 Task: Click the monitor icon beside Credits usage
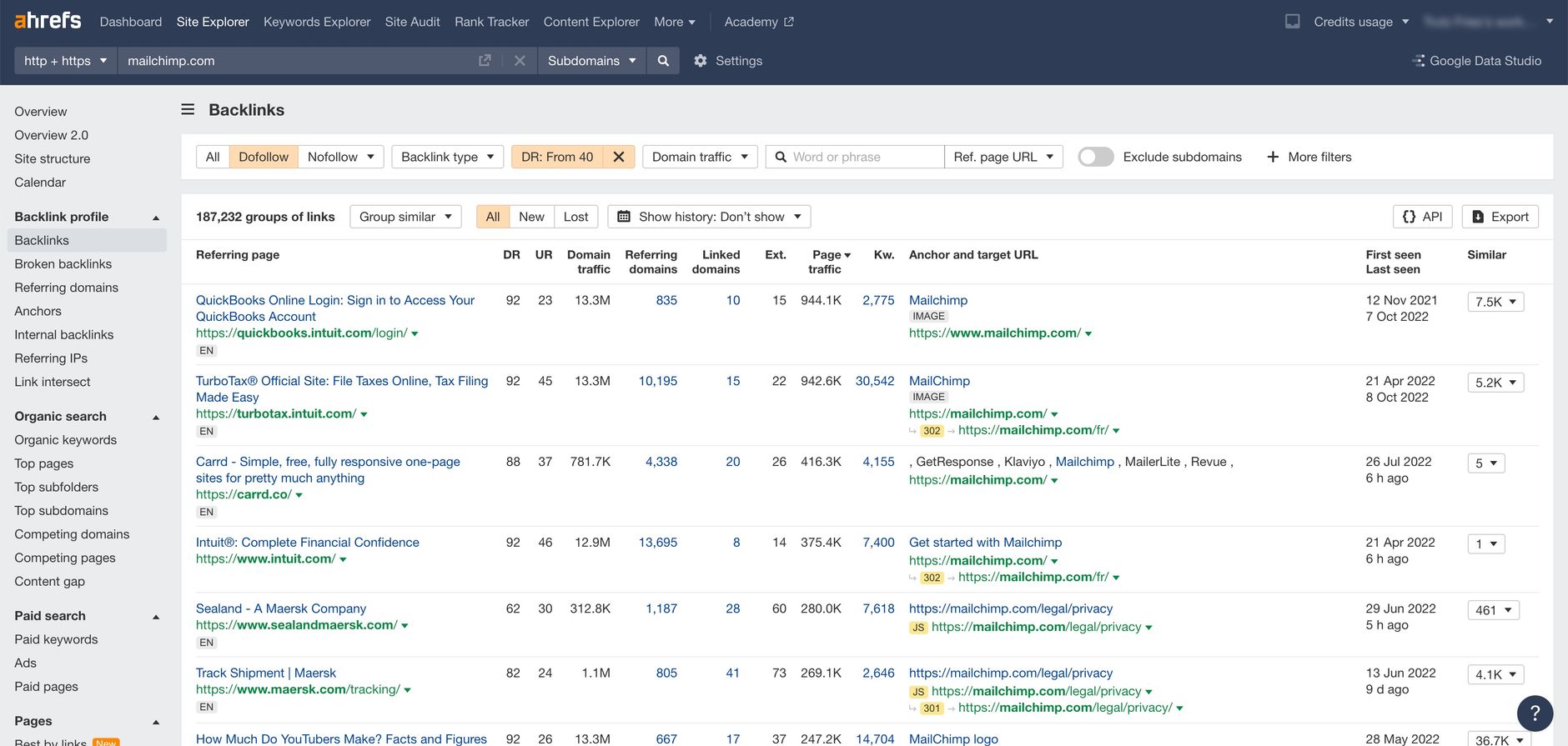pos(1292,22)
